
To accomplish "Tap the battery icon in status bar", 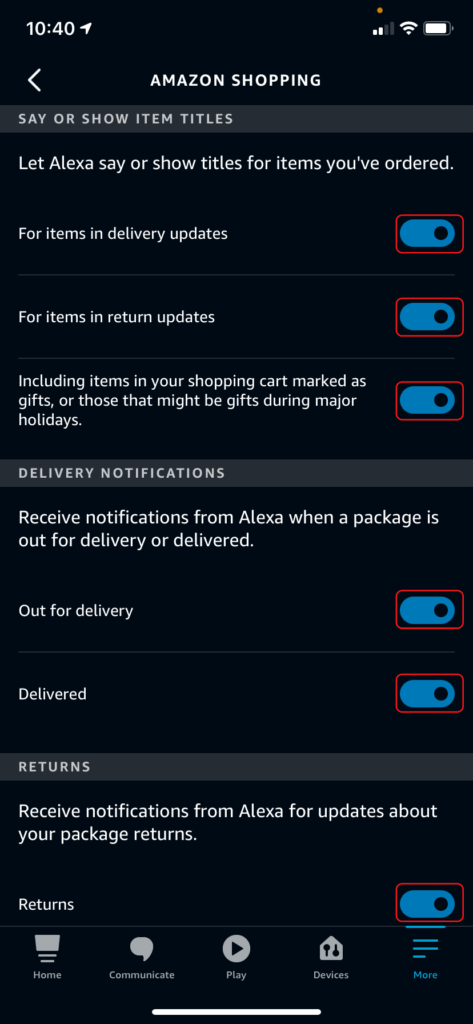I will coord(438,29).
